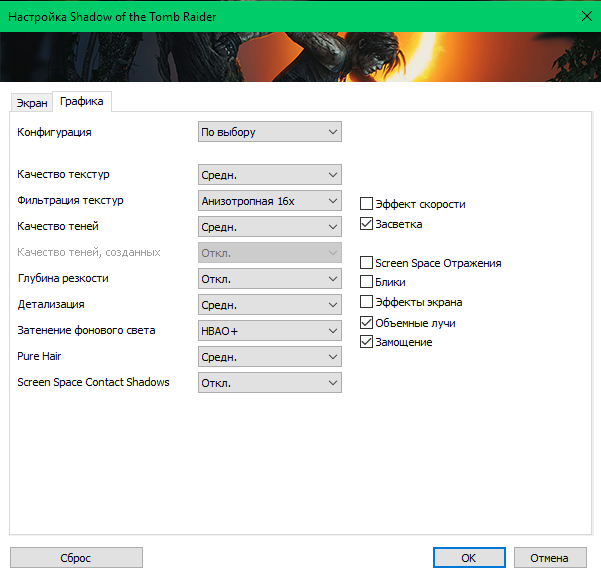This screenshot has height=569, width=601.
Task: Expand the Детализация dropdown
Action: [269, 305]
